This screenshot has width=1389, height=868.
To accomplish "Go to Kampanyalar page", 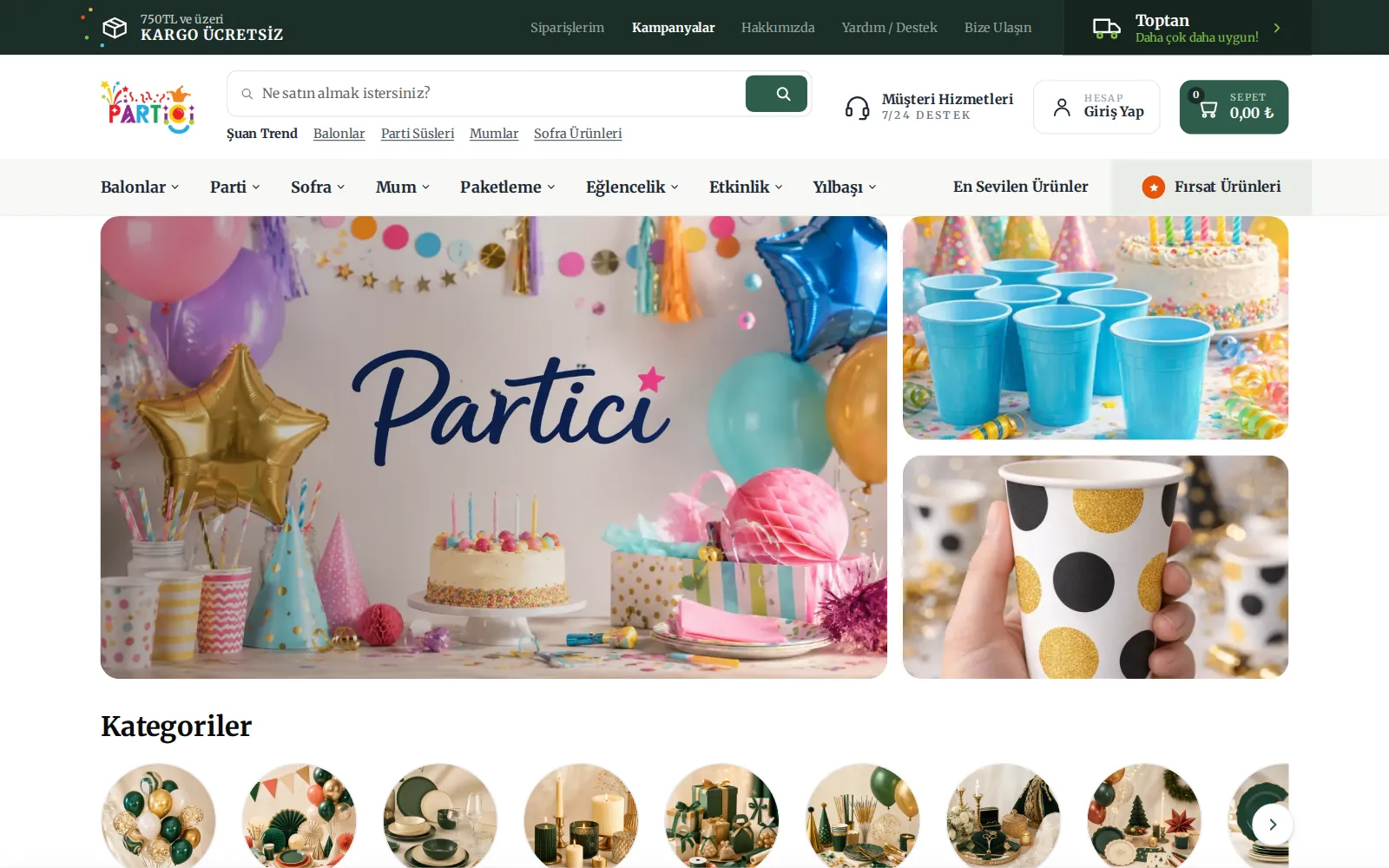I will pyautogui.click(x=674, y=28).
